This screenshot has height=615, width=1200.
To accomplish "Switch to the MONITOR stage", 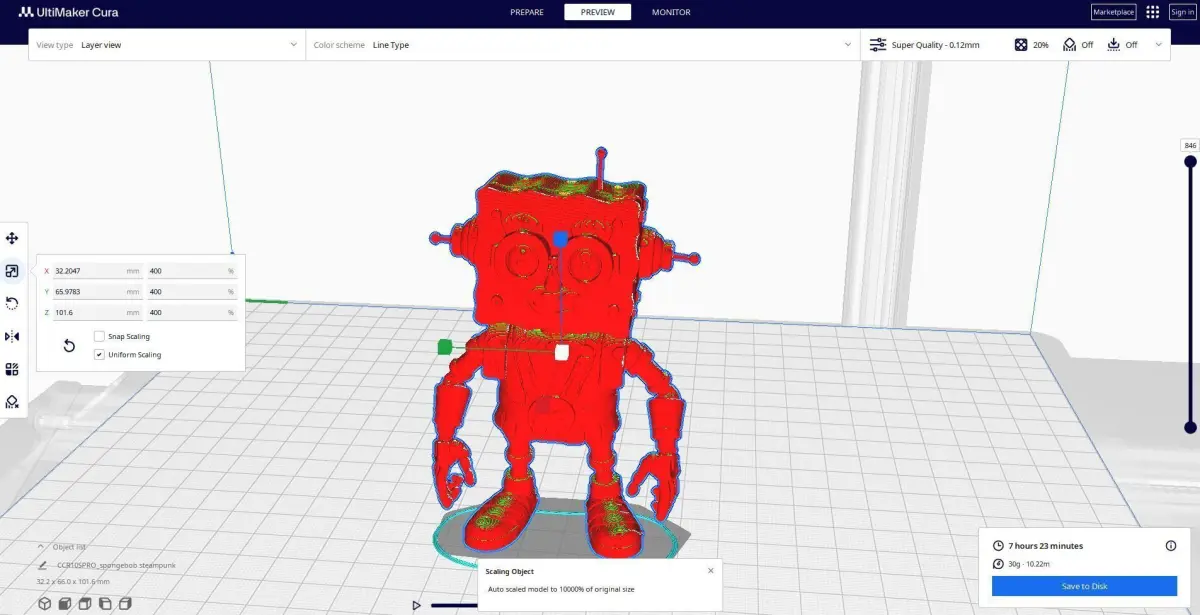I will (671, 12).
